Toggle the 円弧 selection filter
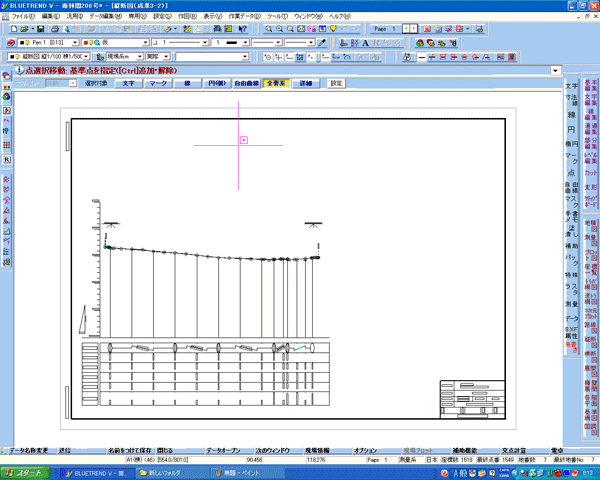This screenshot has height=480, width=600. (x=217, y=83)
